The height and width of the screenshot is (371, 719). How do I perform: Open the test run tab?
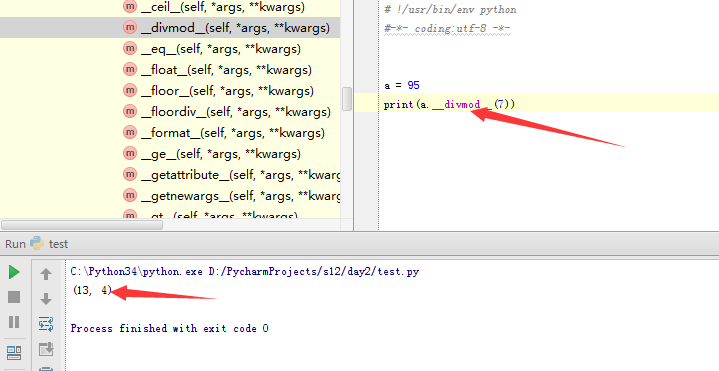pyautogui.click(x=58, y=244)
